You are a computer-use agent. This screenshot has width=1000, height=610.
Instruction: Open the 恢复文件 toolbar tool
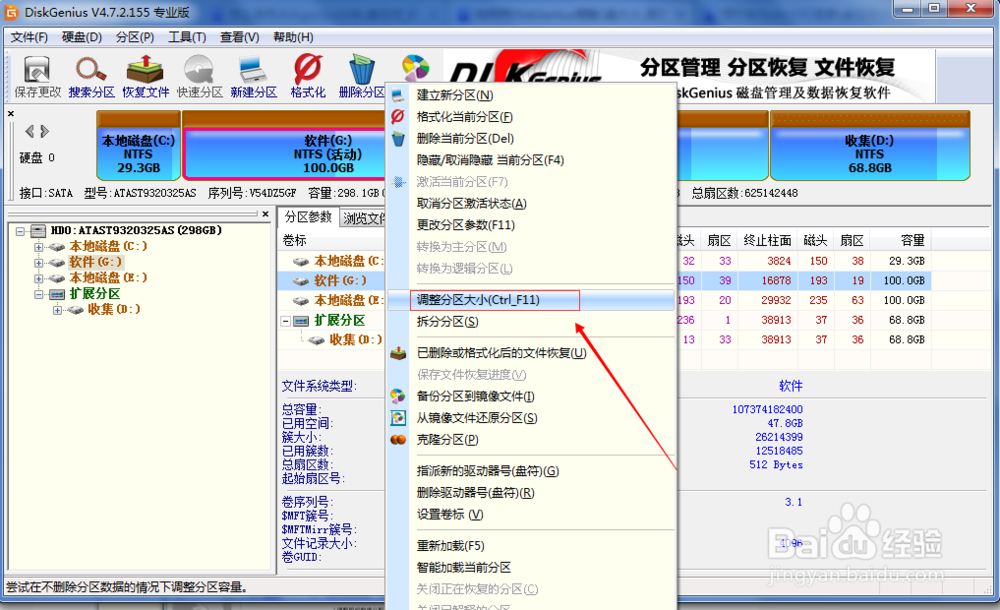[145, 77]
